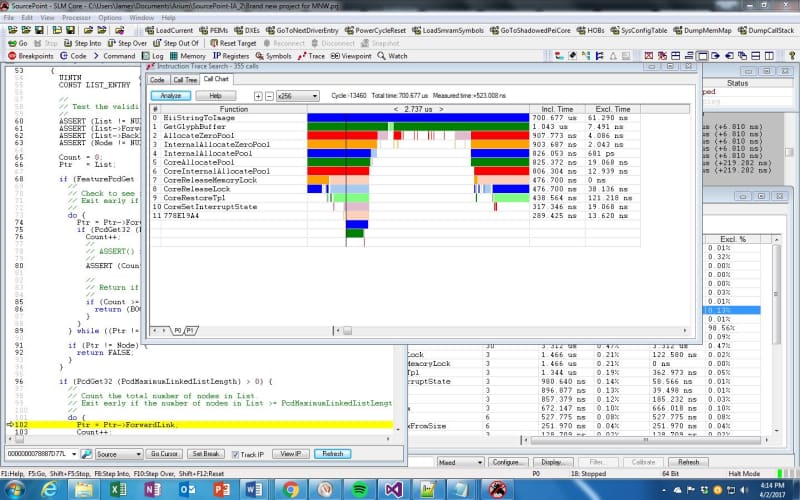Select the P1 processor tab
This screenshot has width=800, height=500.
point(191,331)
